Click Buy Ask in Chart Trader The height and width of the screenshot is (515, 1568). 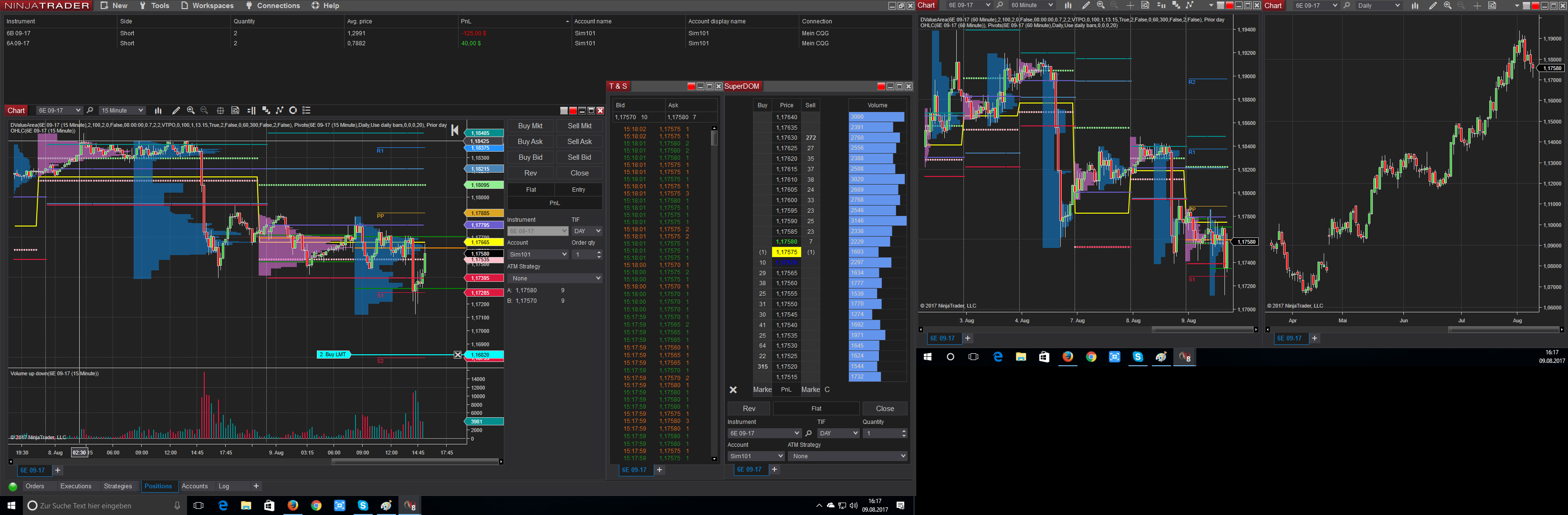click(530, 142)
